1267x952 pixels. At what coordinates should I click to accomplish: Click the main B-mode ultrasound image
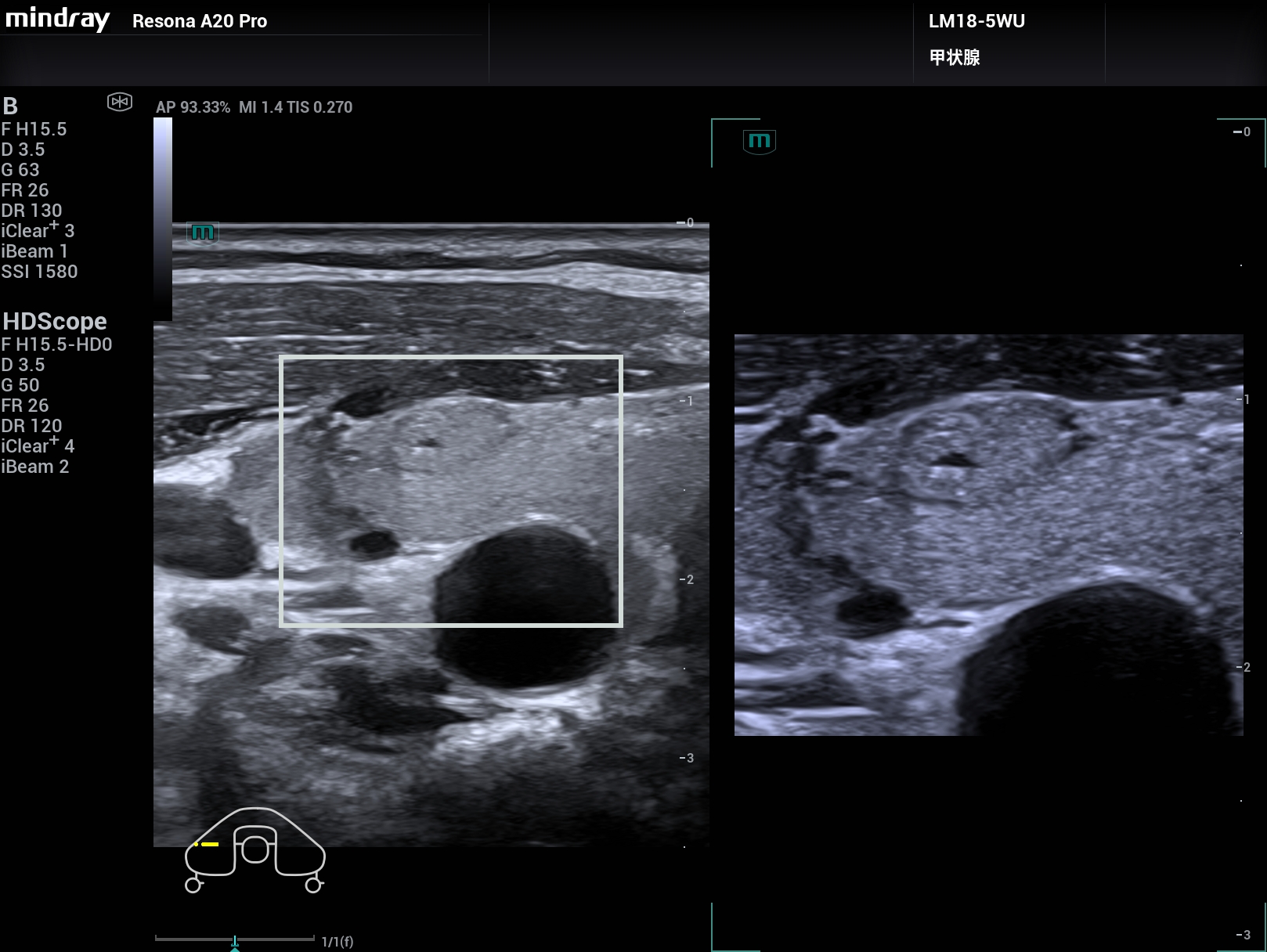click(x=431, y=535)
